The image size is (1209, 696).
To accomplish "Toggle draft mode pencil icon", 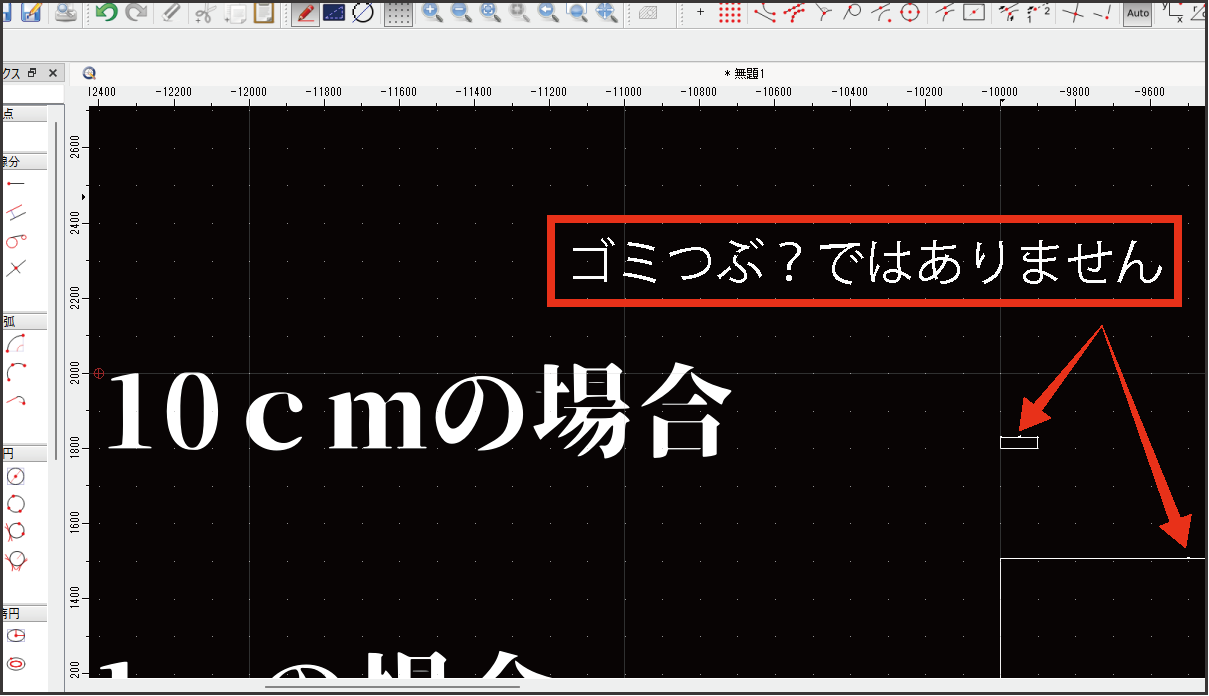I will click(306, 13).
